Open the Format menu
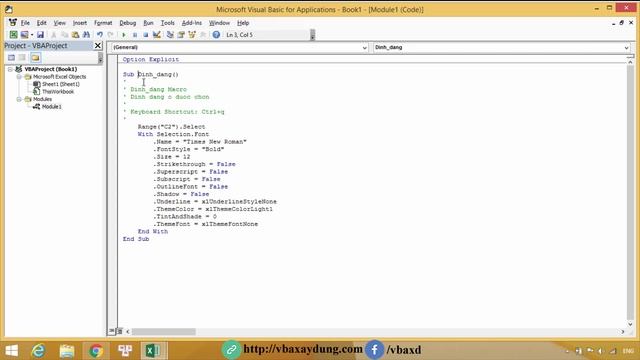 click(103, 23)
